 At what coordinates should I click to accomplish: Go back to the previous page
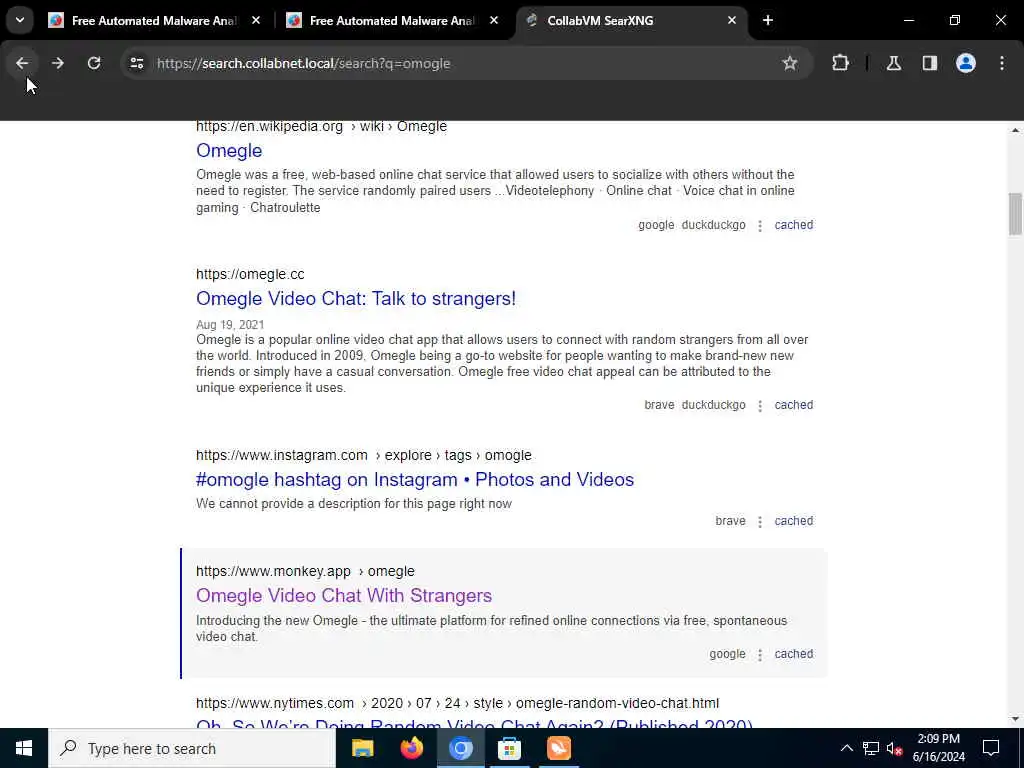(22, 63)
